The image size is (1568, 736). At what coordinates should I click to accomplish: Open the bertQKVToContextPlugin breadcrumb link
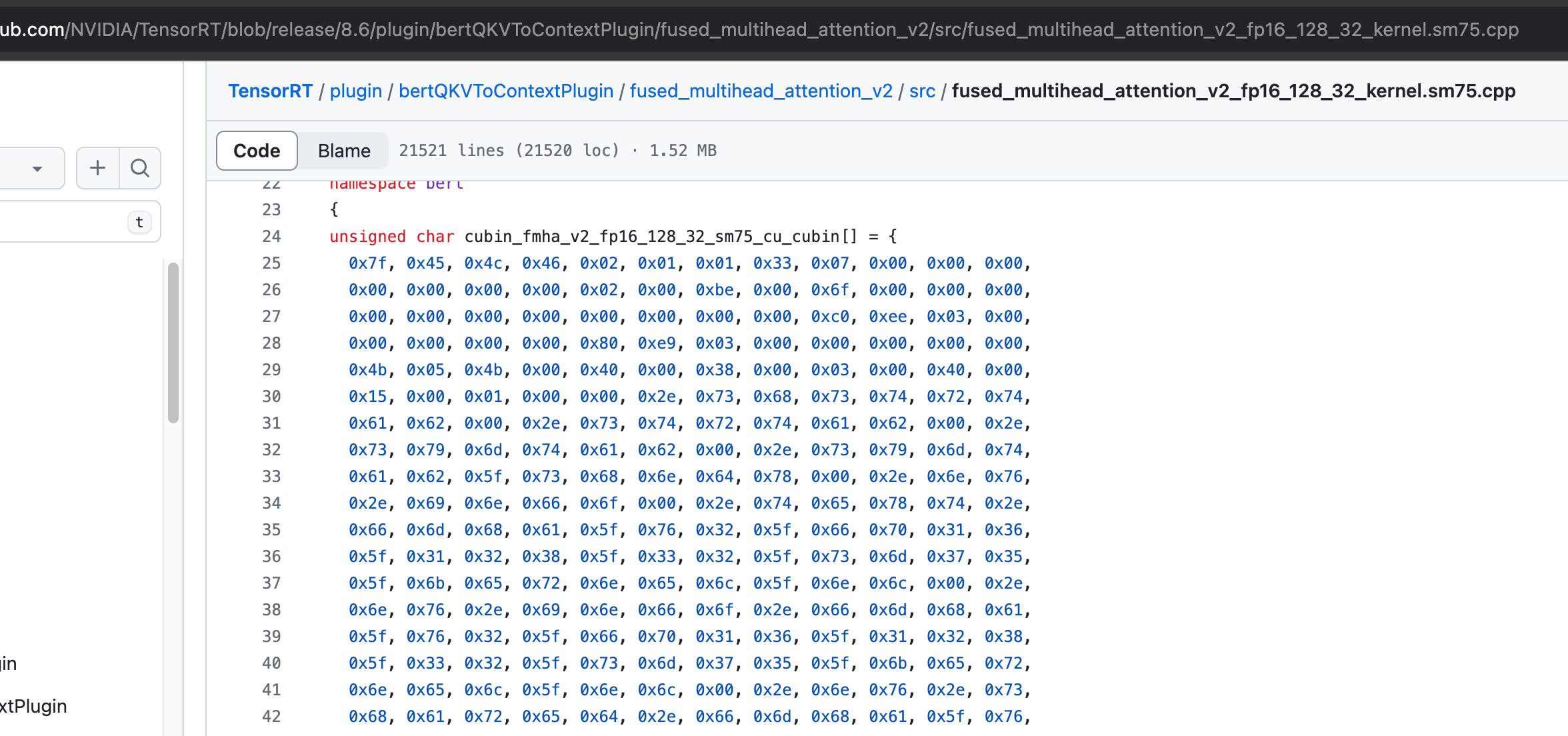(x=505, y=91)
